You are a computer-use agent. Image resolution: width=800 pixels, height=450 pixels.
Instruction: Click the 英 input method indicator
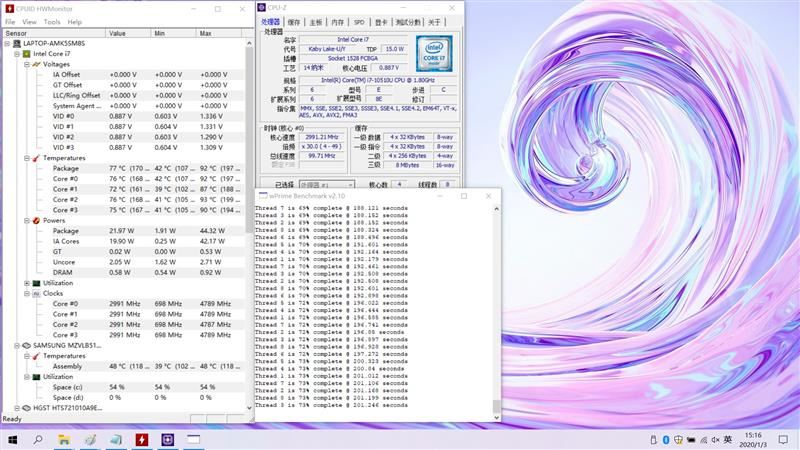point(728,440)
